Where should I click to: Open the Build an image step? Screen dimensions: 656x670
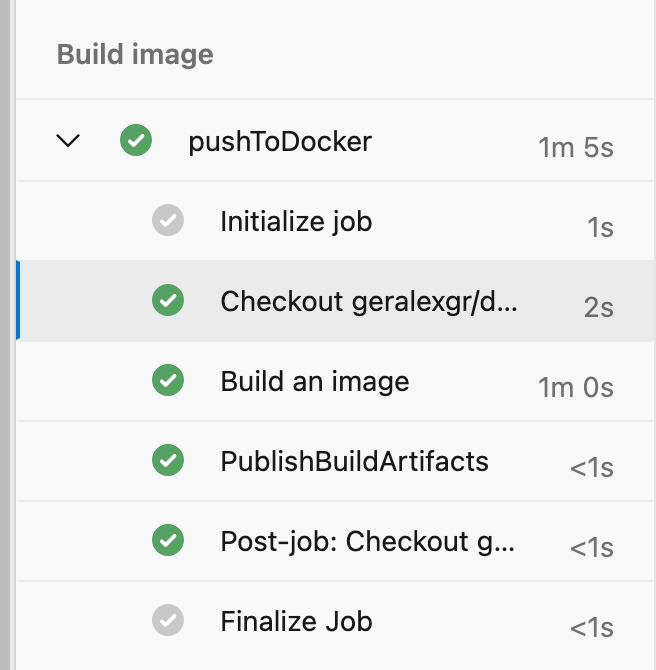coord(315,381)
